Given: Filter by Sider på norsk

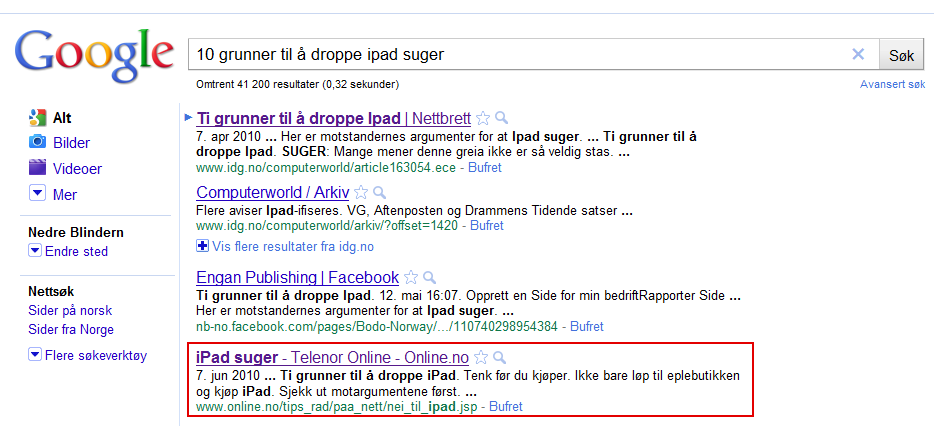Looking at the screenshot, I should tap(70, 311).
